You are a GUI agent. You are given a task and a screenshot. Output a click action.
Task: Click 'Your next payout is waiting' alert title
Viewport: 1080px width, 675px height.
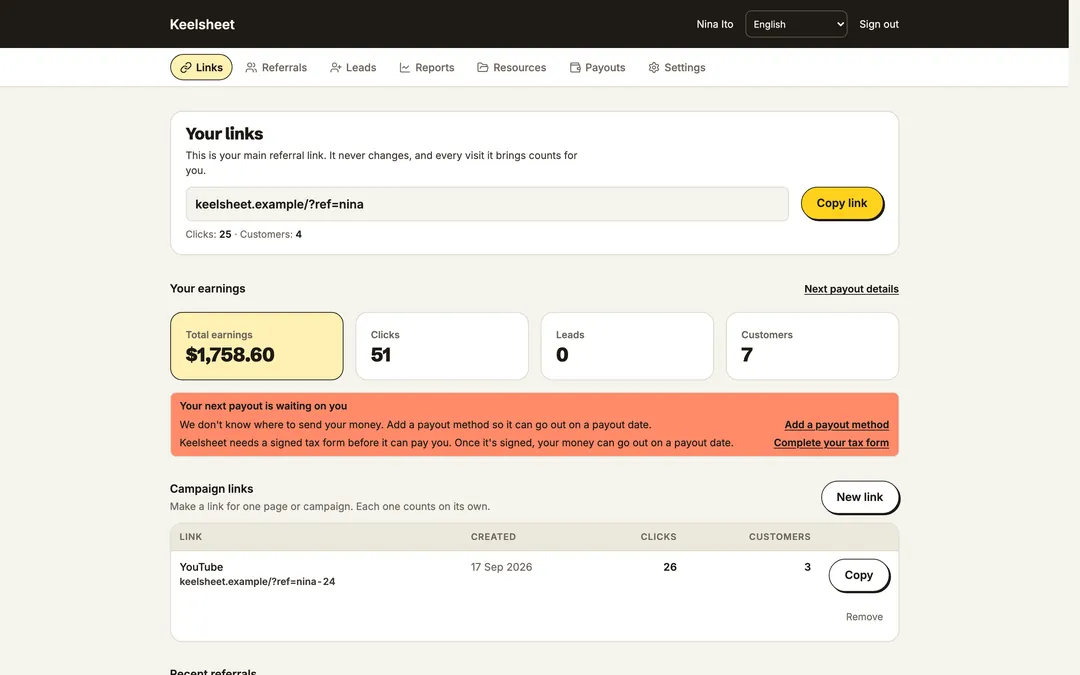pyautogui.click(x=263, y=406)
